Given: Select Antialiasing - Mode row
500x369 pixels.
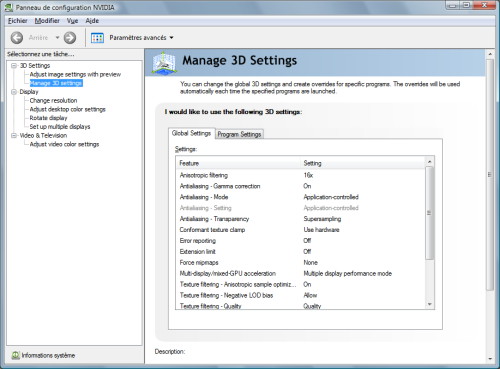Looking at the screenshot, I should click(301, 197).
